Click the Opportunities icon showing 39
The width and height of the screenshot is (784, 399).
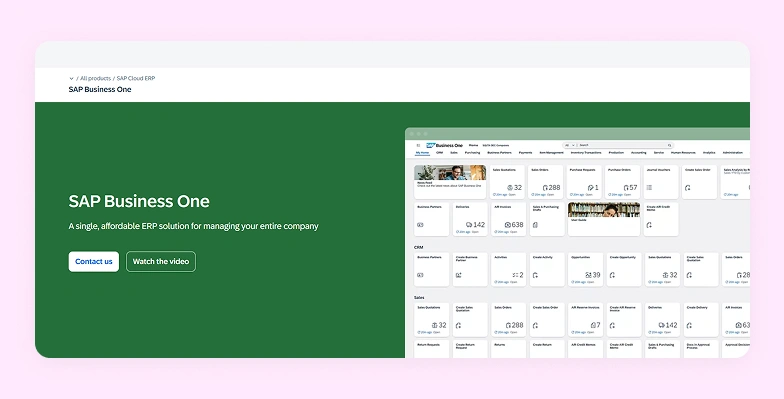588,275
